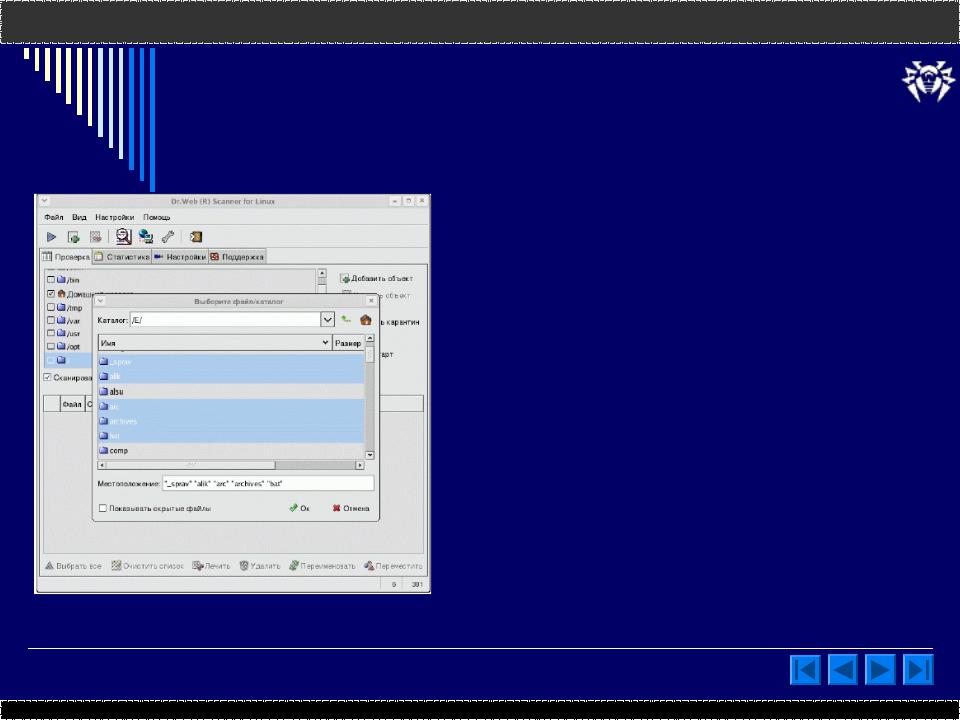The image size is (960, 720).
Task: Click the globe network update toolbar icon
Action: click(x=146, y=236)
